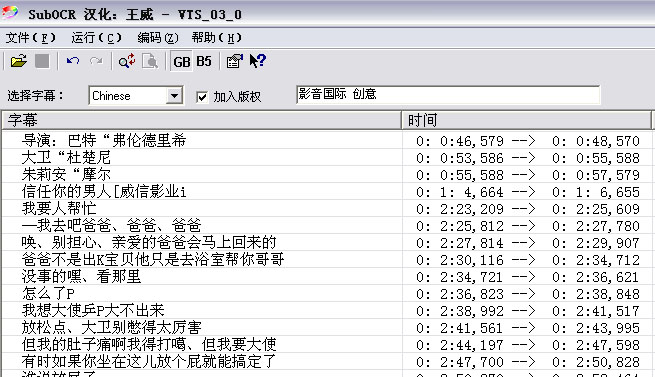The image size is (655, 377).
Task: Click the 时间 column header
Action: 526,120
